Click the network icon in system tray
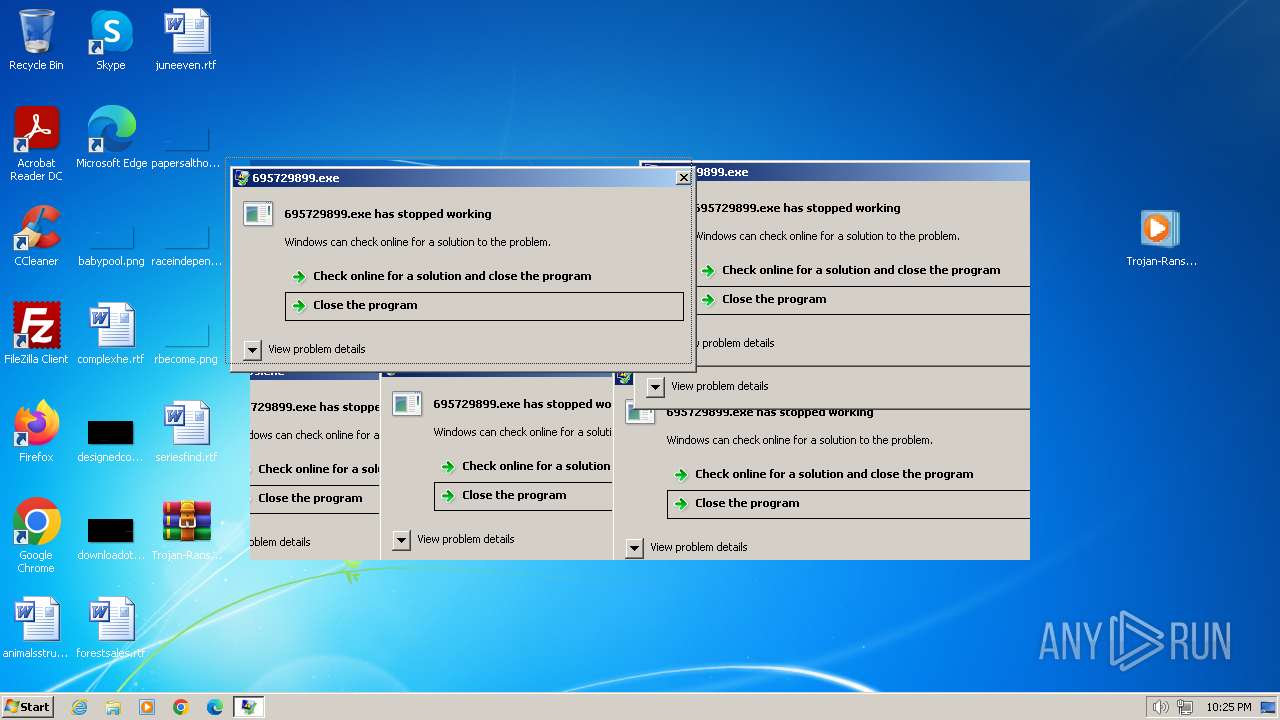The image size is (1280, 720). 1186,707
